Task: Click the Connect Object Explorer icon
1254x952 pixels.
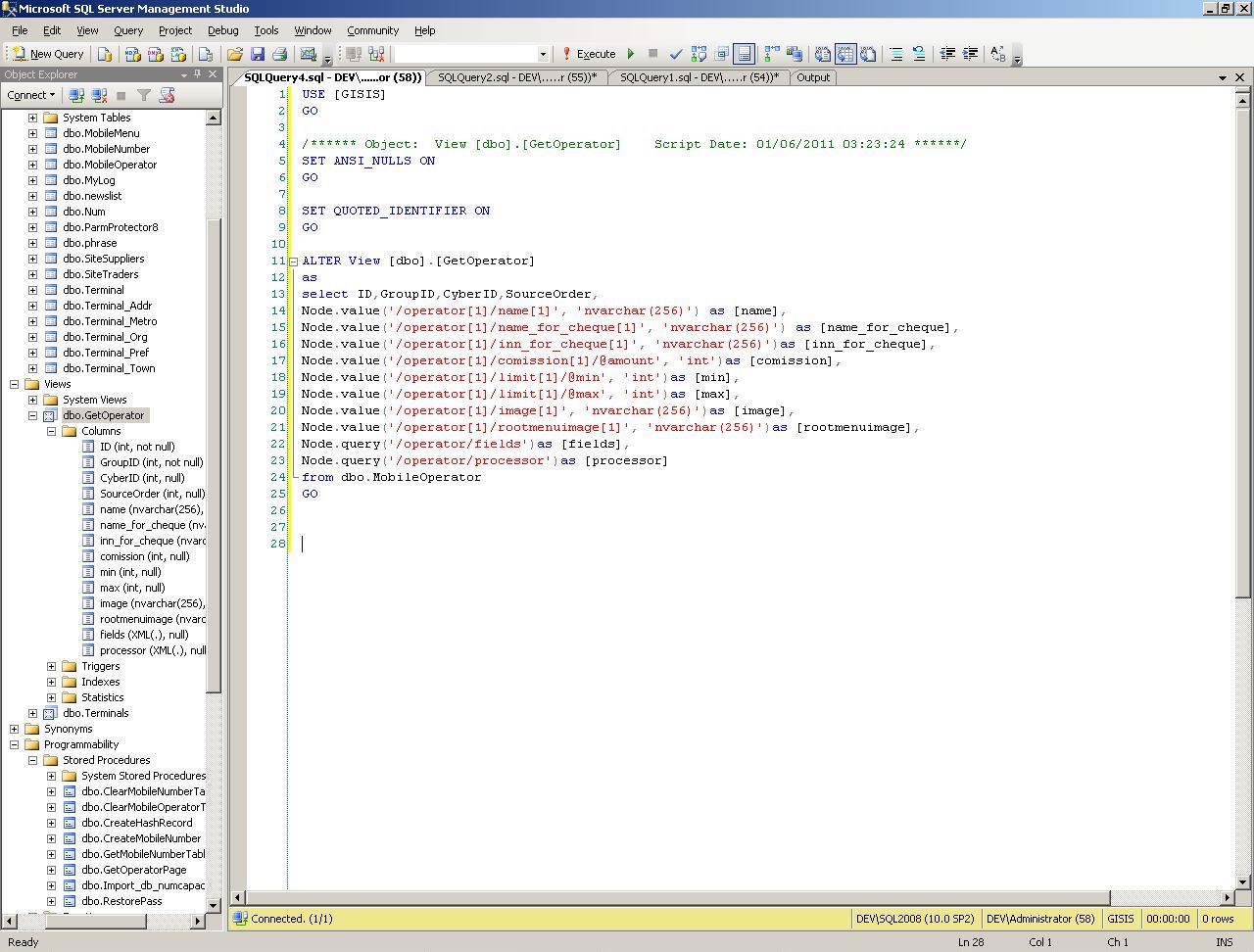Action: [76, 95]
